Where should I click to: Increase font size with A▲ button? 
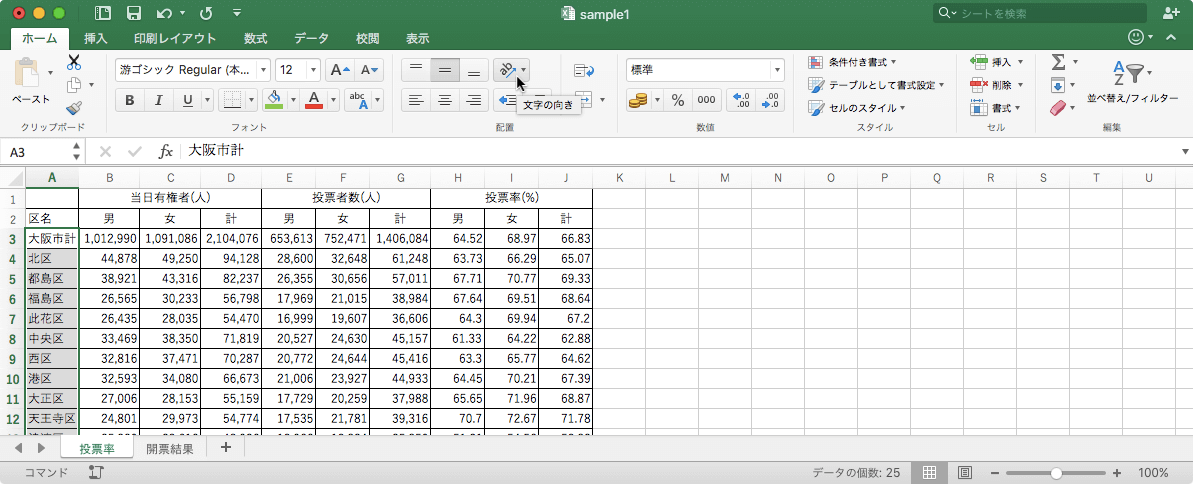click(339, 70)
